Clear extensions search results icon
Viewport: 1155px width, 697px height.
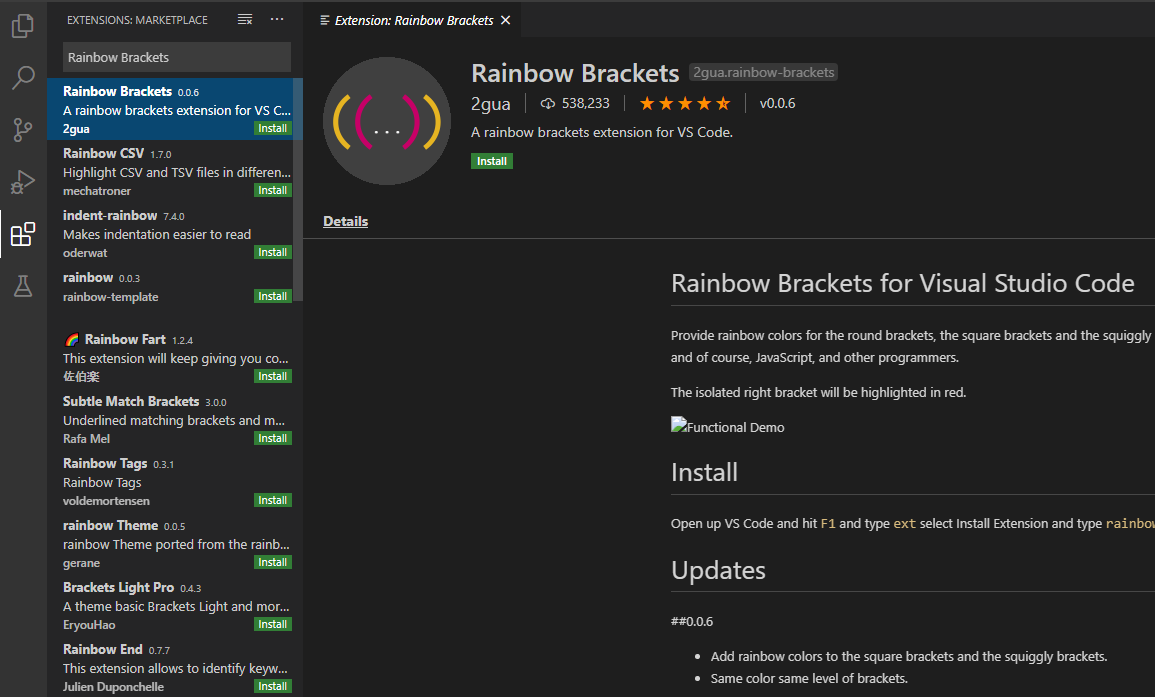click(245, 20)
